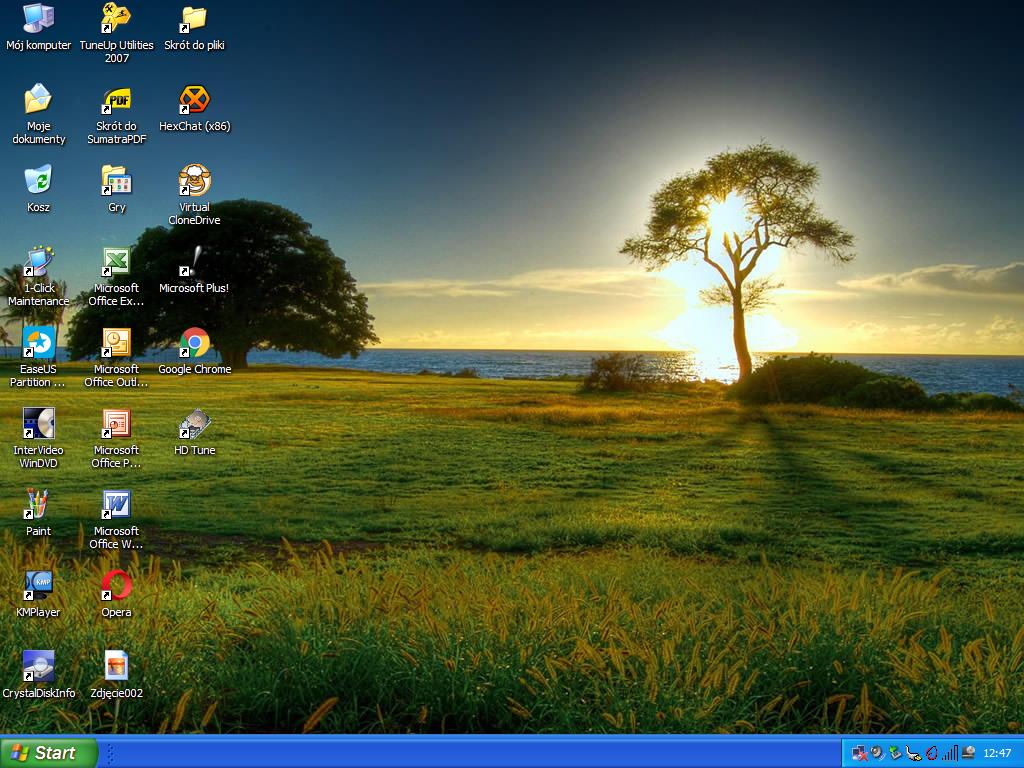
Task: Select the Microsoft Office Excel shortcut
Action: (116, 262)
